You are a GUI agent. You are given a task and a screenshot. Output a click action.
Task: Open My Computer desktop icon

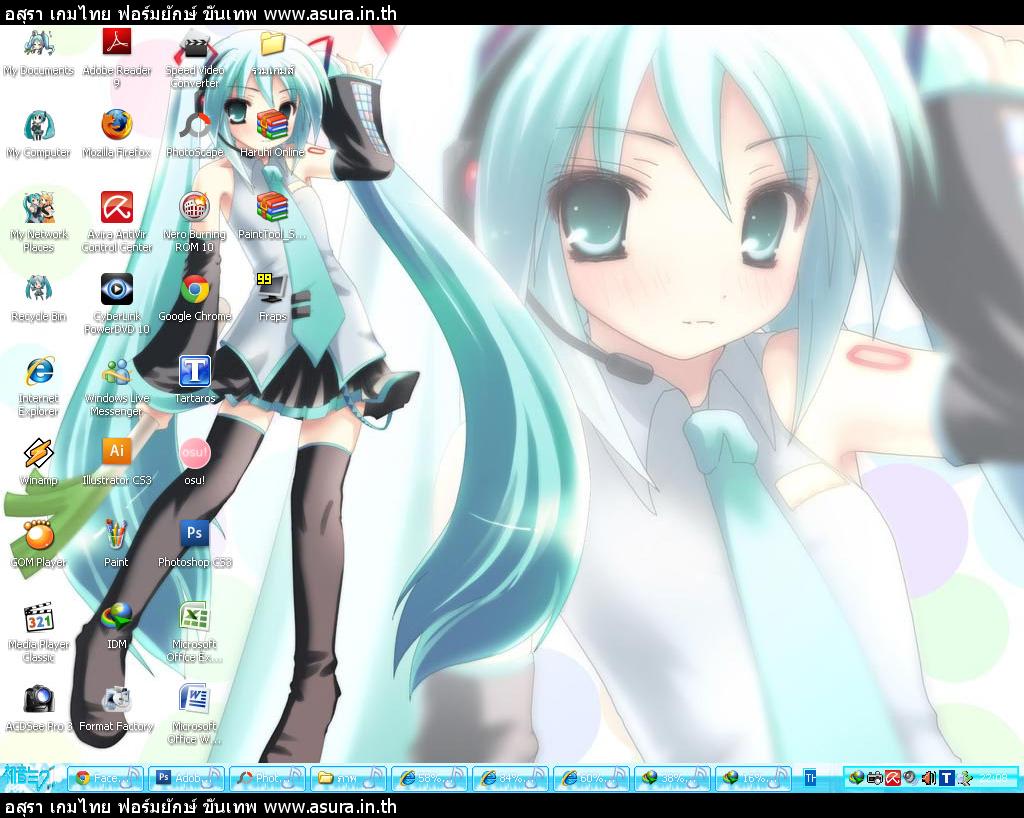(x=39, y=135)
